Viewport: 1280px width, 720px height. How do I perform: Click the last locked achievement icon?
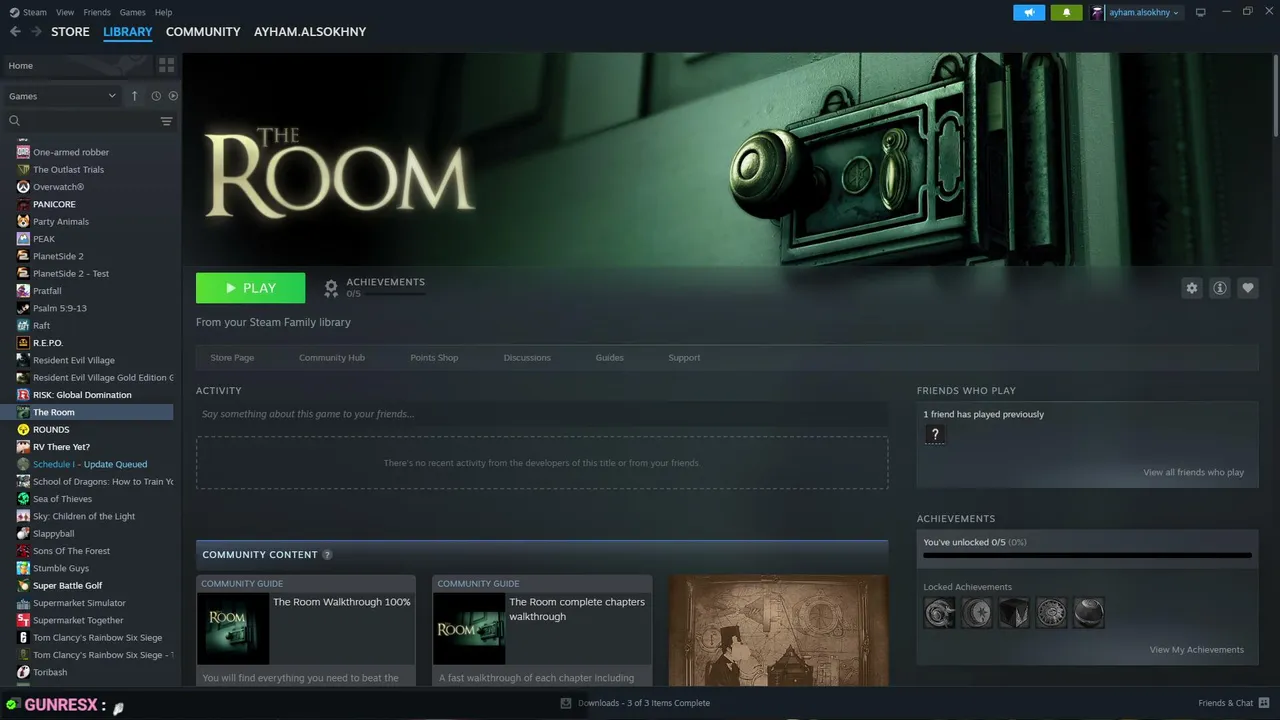1089,612
